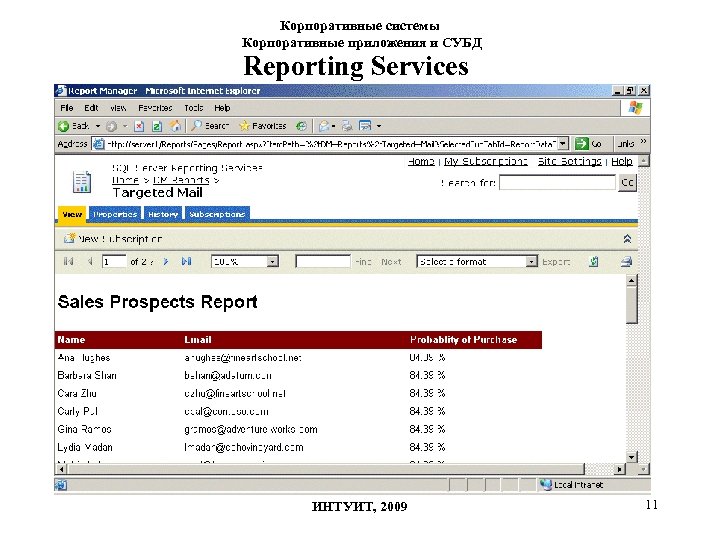Jump to first report page icon
The height and width of the screenshot is (540, 720).
click(68, 261)
